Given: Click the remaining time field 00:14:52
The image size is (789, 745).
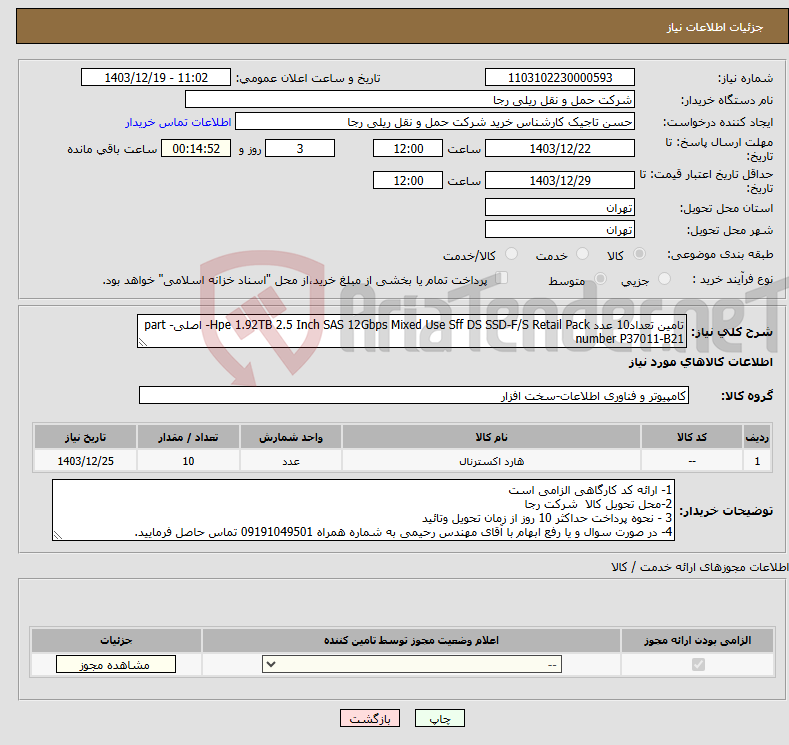Looking at the screenshot, I should tap(196, 148).
